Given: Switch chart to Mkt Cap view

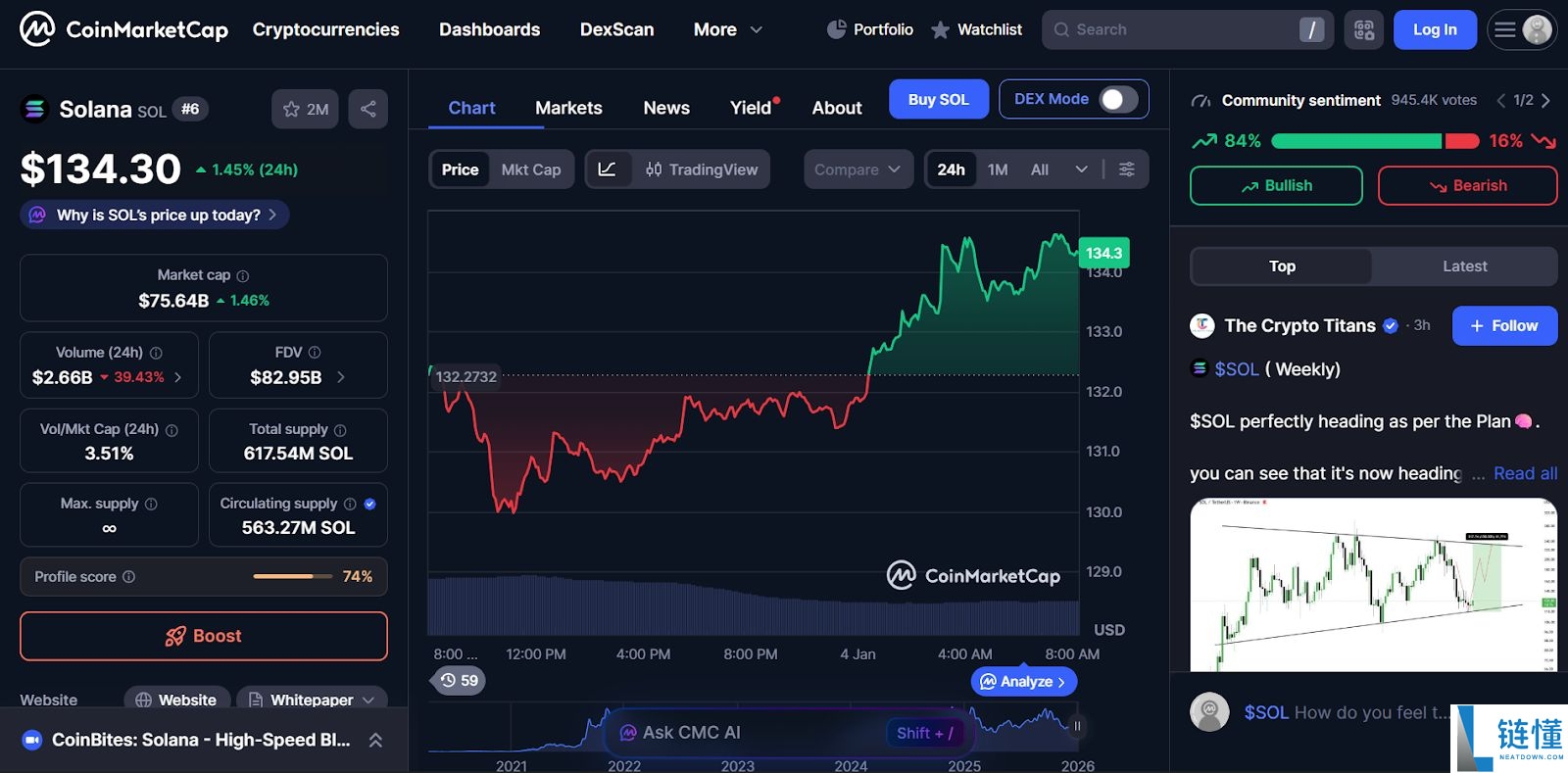Looking at the screenshot, I should 531,169.
